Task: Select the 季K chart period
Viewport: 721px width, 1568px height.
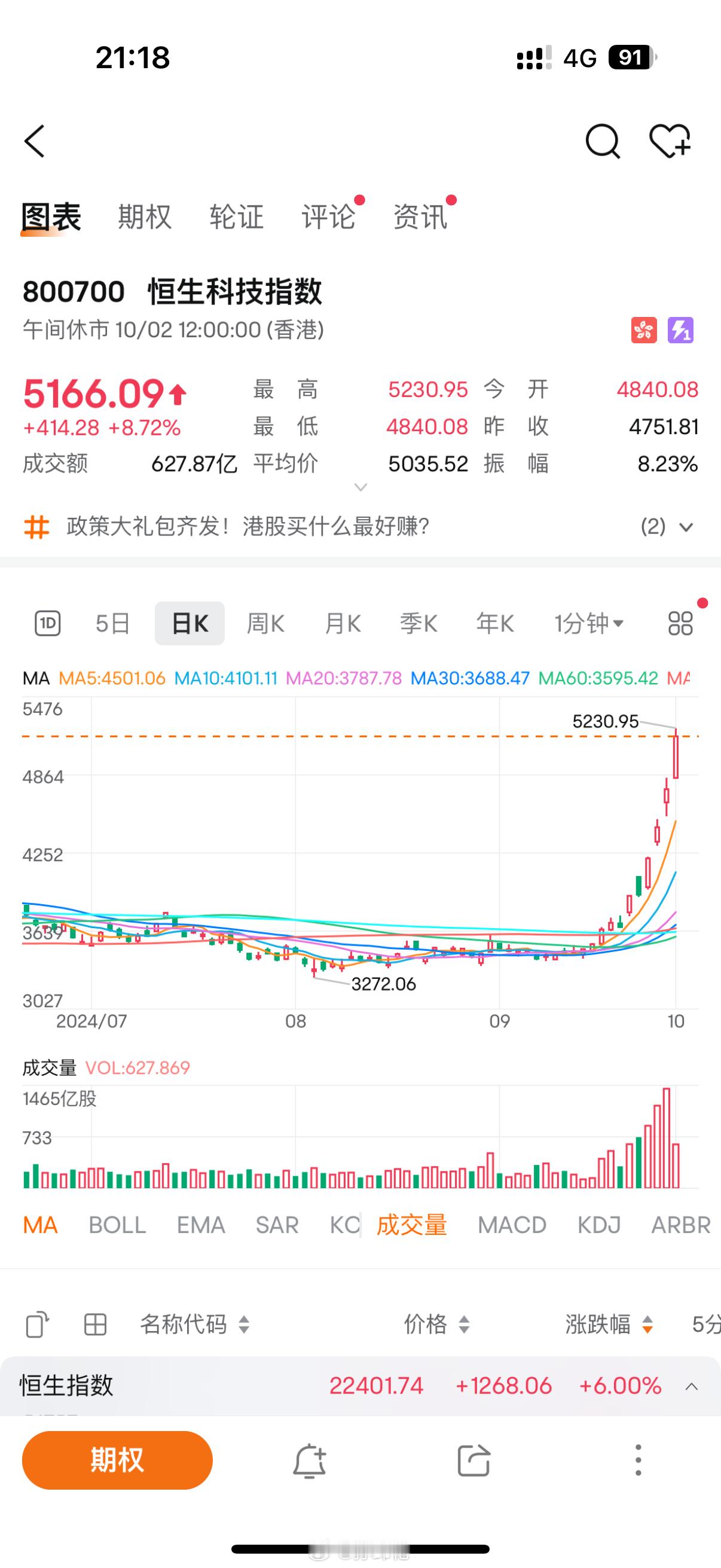Action: 418,623
